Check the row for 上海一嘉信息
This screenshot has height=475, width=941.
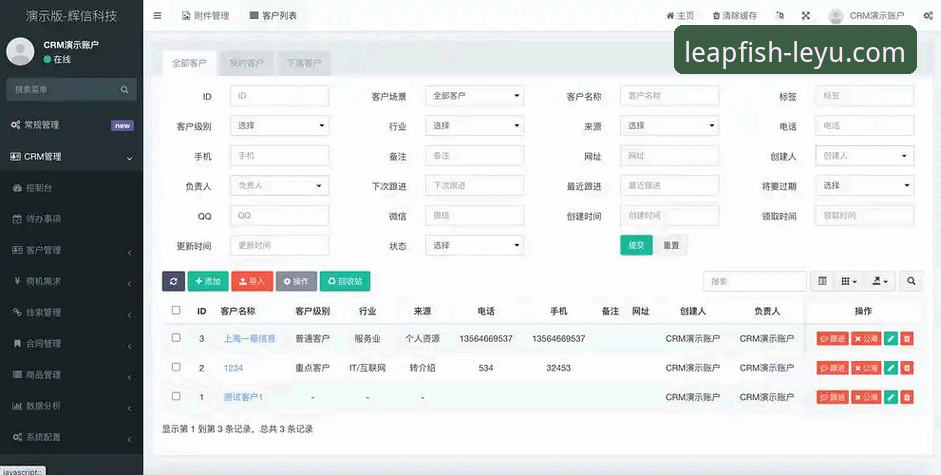(x=176, y=337)
